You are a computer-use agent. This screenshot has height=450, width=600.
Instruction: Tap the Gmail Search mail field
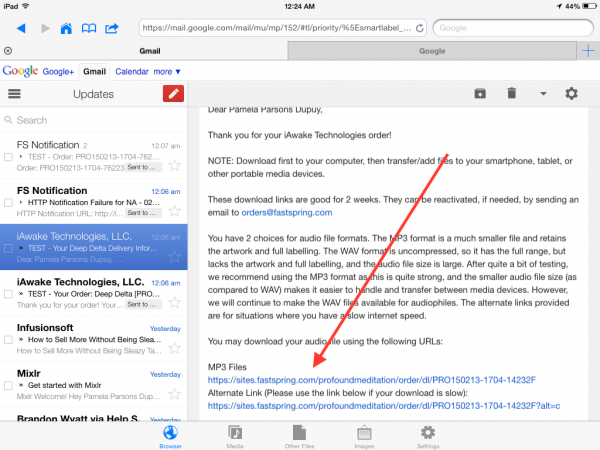(94, 120)
